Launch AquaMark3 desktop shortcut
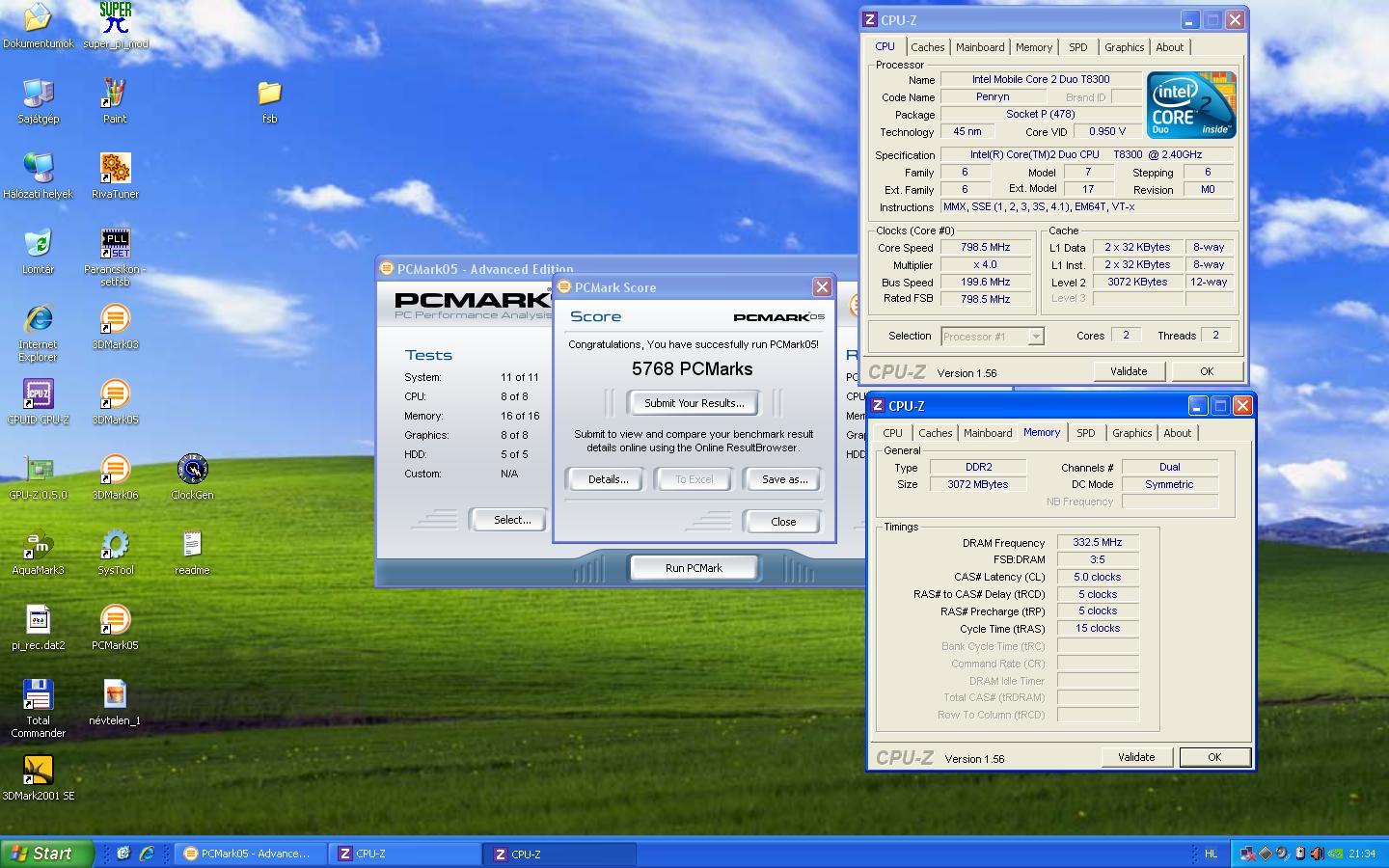 [x=38, y=552]
